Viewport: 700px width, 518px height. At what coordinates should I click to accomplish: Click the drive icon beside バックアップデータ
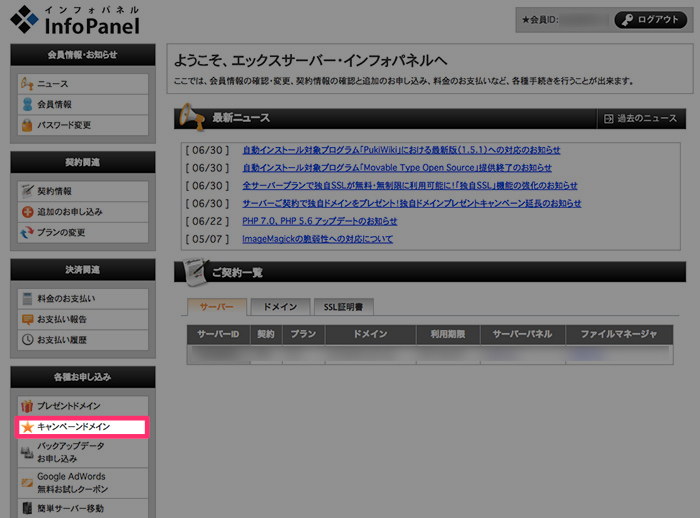click(27, 452)
